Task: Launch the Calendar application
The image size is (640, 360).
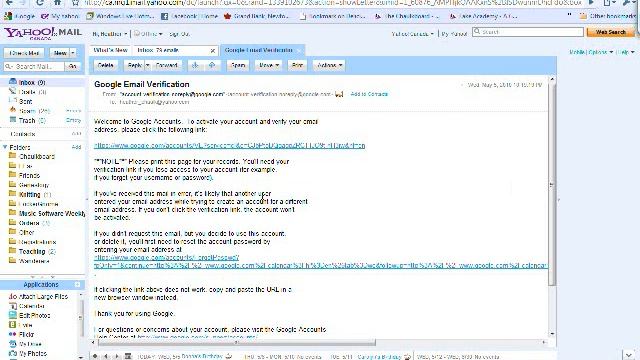Action: click(x=27, y=306)
